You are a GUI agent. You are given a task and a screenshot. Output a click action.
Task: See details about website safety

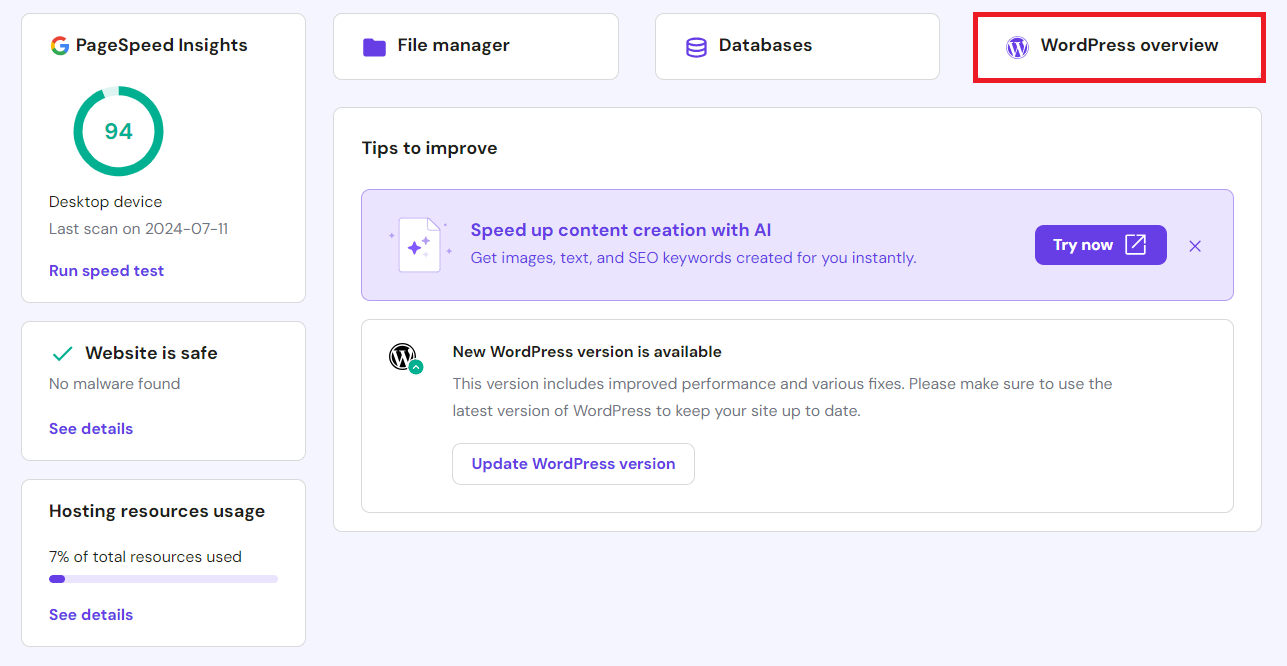[91, 428]
